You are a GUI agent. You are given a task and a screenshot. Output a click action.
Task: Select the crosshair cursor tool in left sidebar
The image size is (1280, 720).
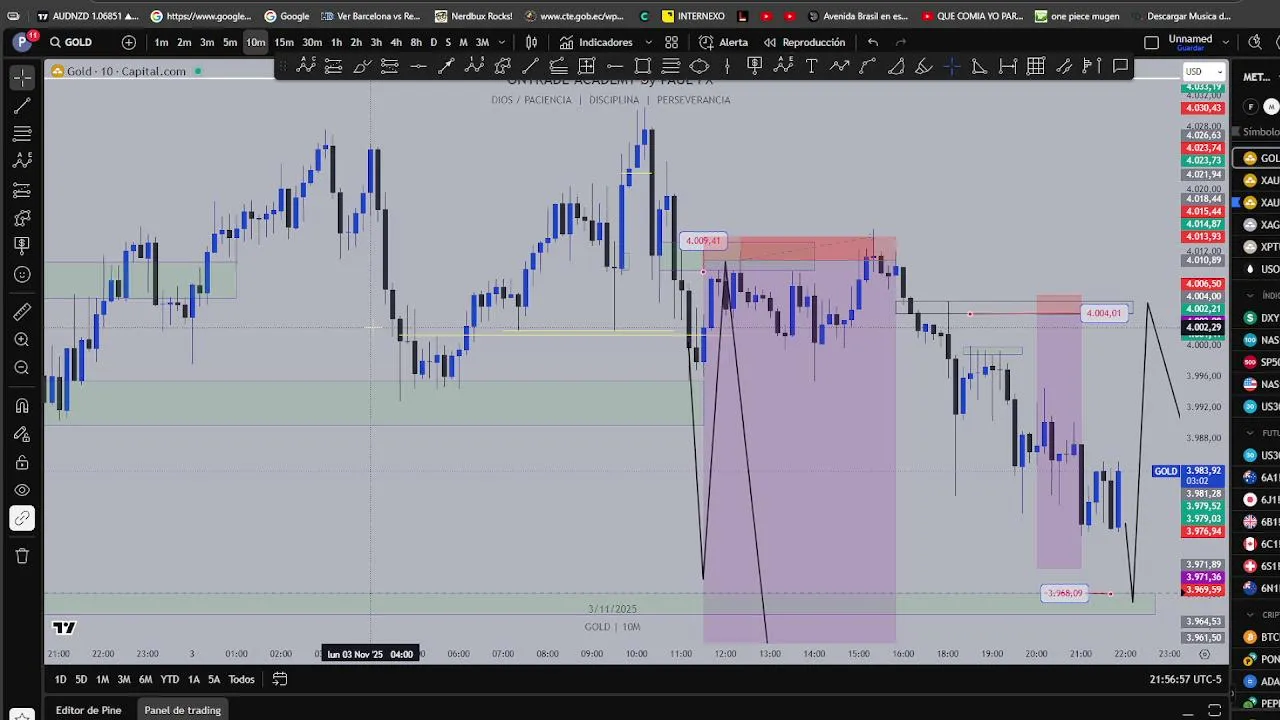[22, 77]
